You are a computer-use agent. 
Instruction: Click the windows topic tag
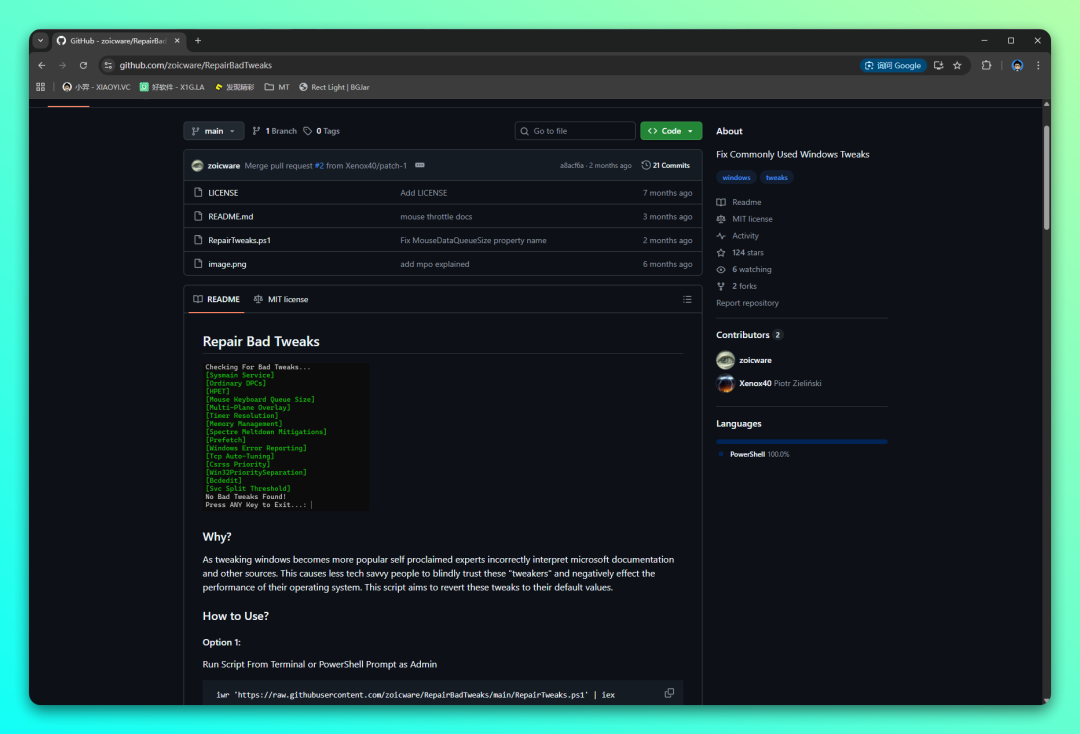click(x=736, y=177)
